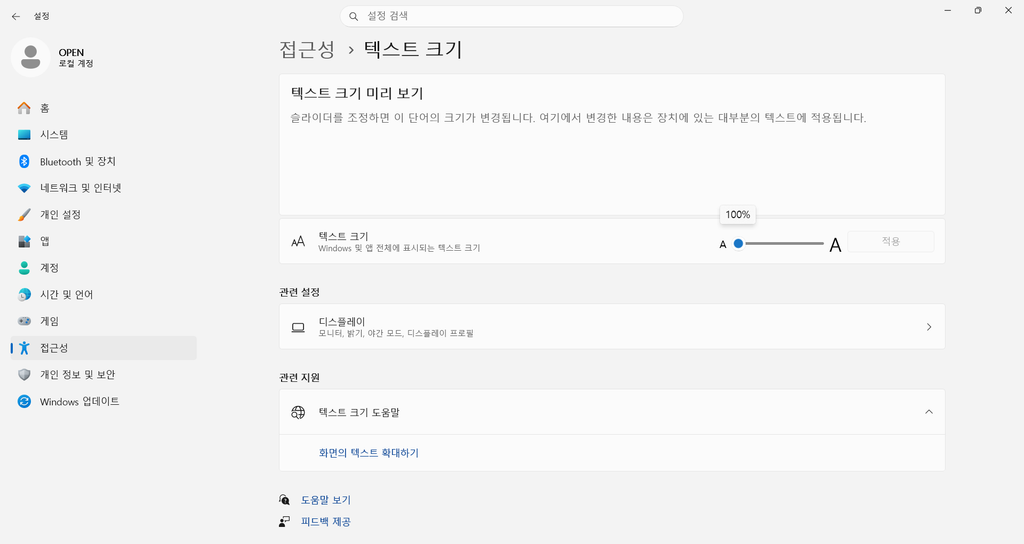Click the 앱 icon in sidebar

(24, 242)
